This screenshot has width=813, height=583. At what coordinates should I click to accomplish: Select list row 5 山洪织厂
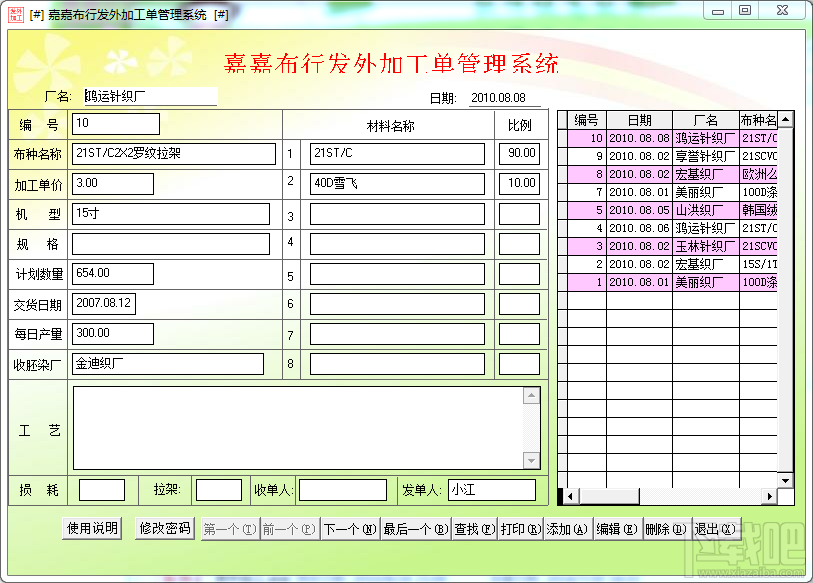click(x=672, y=210)
